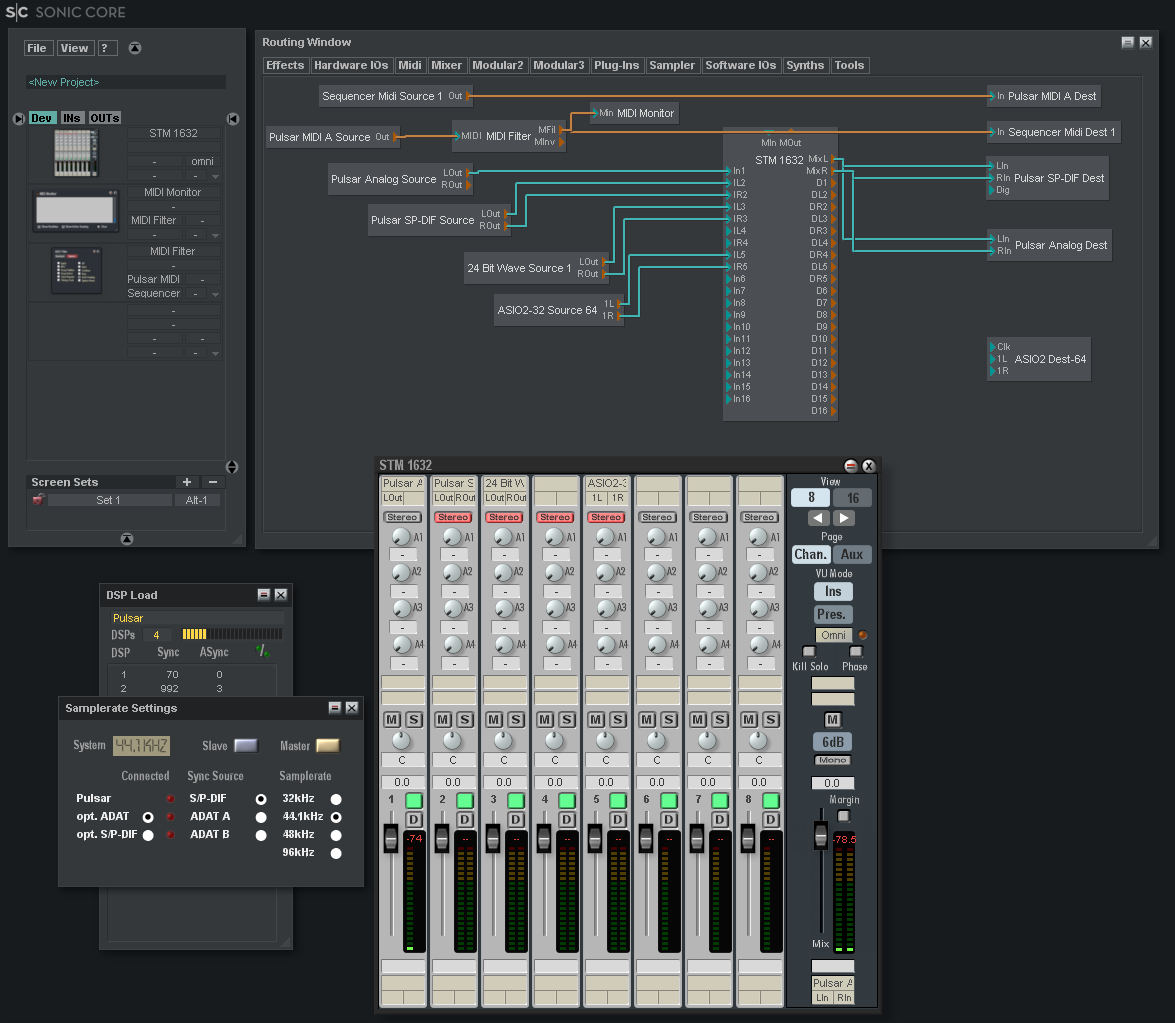
Task: Switch to OUTs tab in project panel
Action: (105, 118)
